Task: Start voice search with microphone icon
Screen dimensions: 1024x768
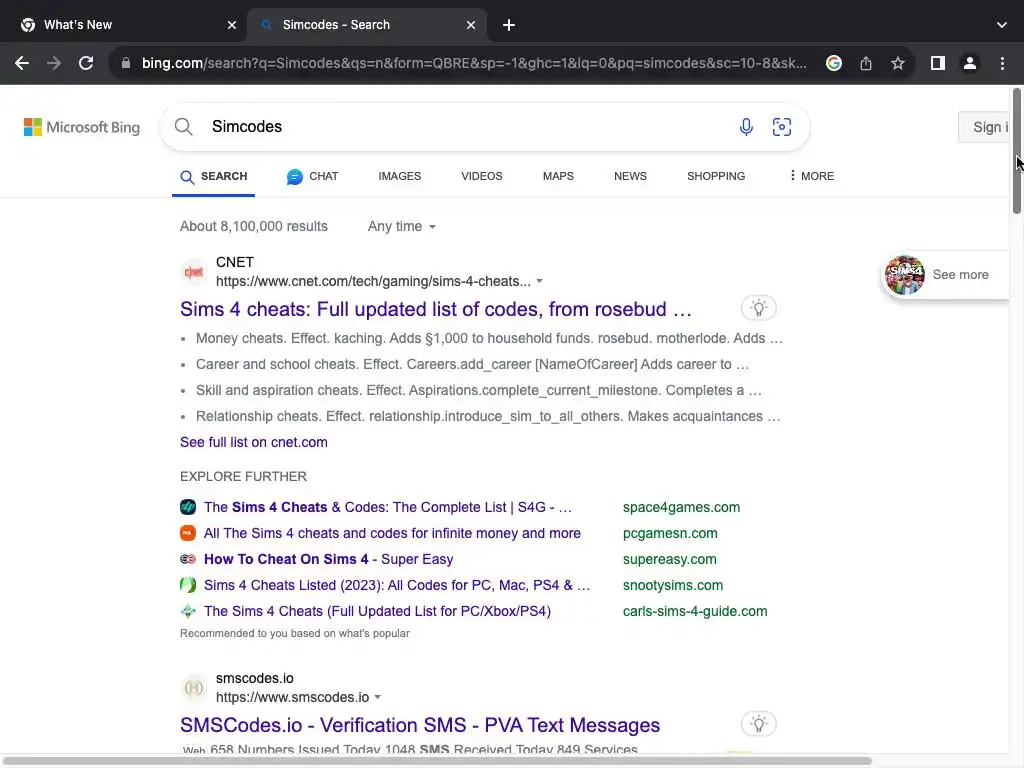Action: point(746,127)
